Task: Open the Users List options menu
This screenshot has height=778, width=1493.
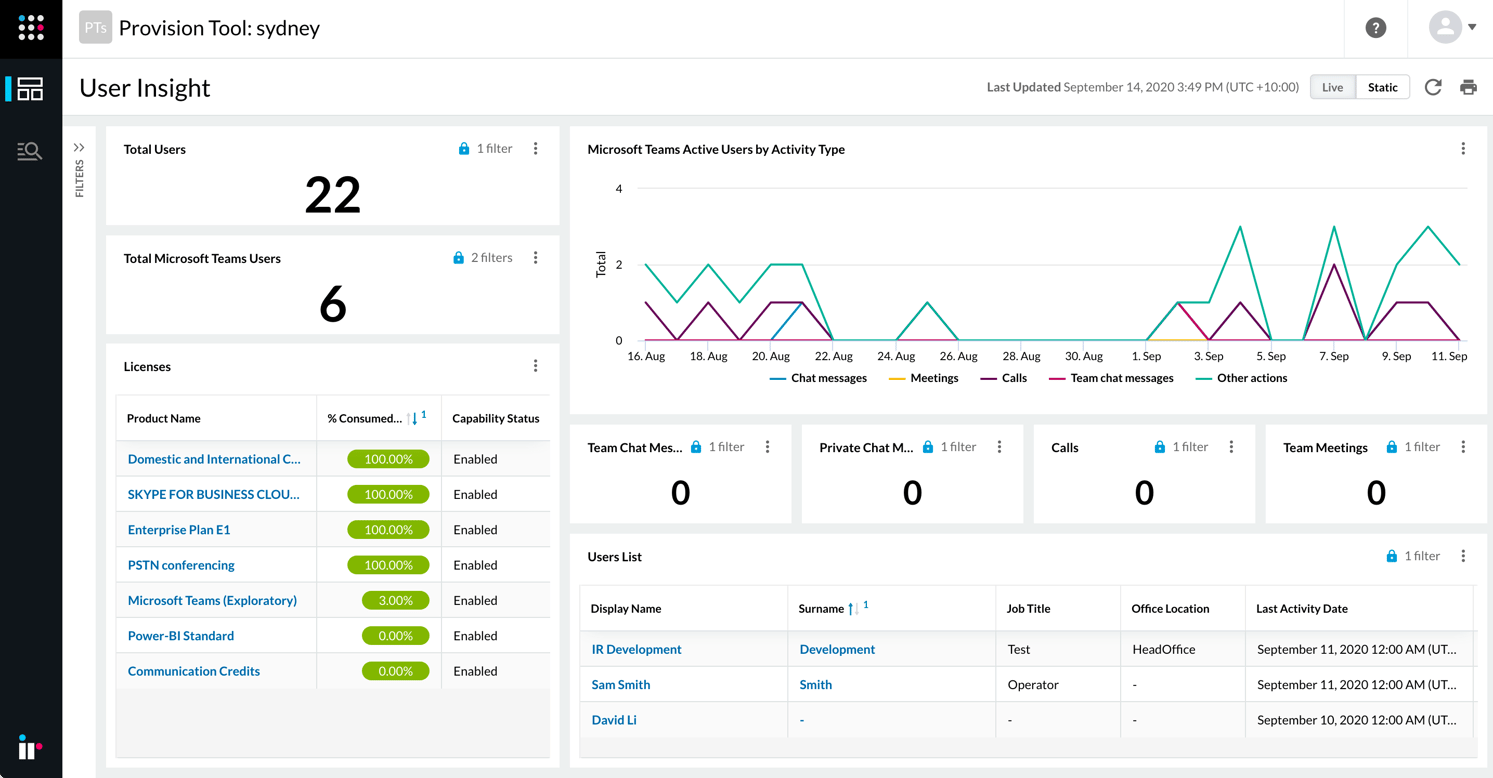Action: coord(1464,556)
